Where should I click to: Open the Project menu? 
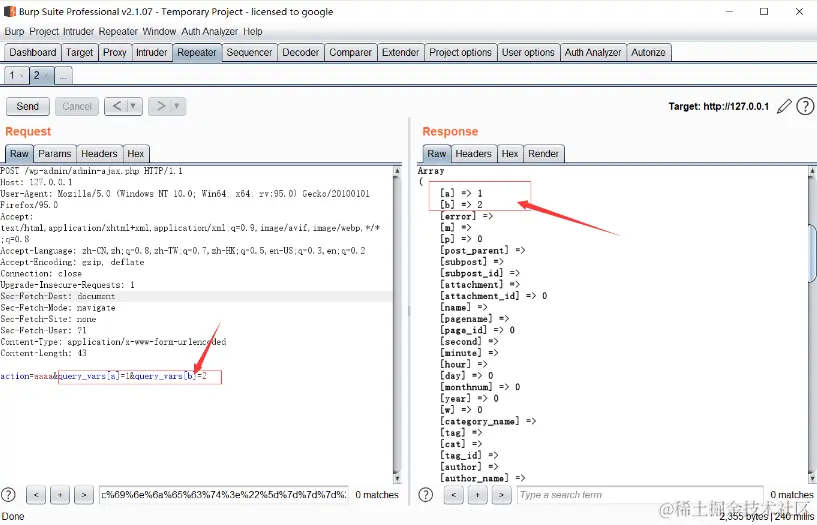point(44,31)
